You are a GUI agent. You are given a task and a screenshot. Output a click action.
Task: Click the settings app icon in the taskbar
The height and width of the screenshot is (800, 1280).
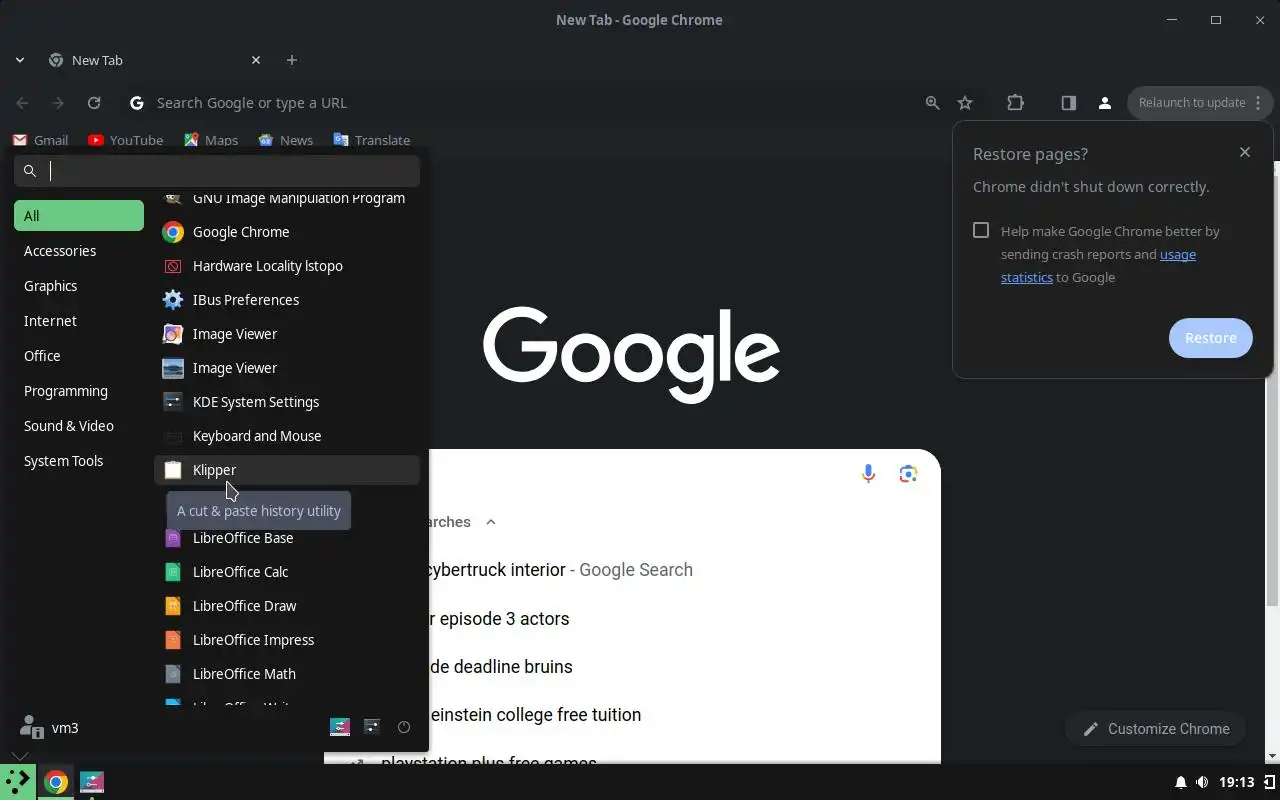click(92, 782)
